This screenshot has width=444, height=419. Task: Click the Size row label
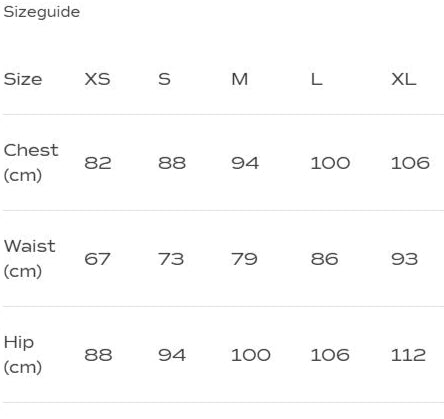(x=23, y=79)
